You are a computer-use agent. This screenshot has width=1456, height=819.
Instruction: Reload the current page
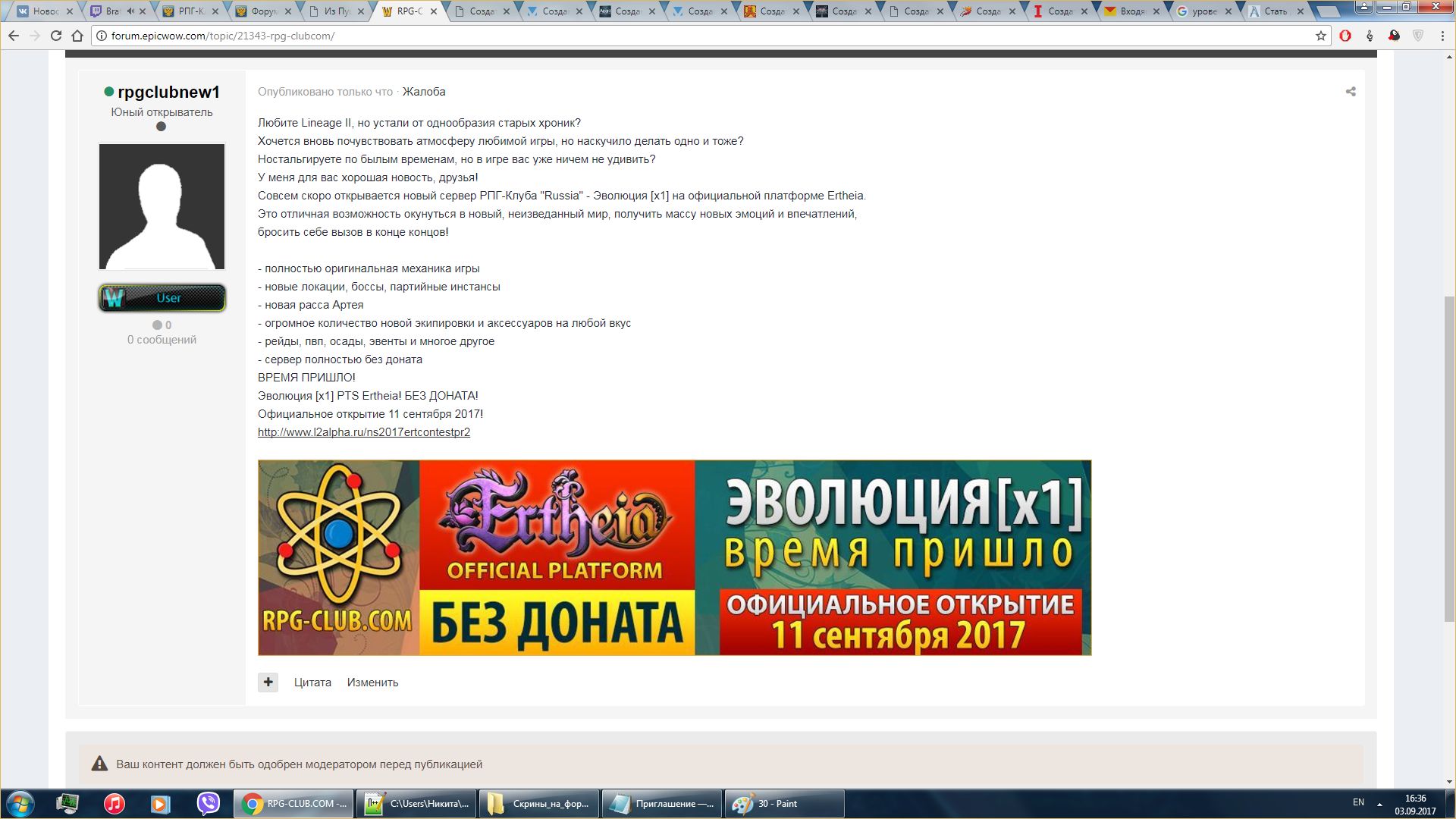56,36
